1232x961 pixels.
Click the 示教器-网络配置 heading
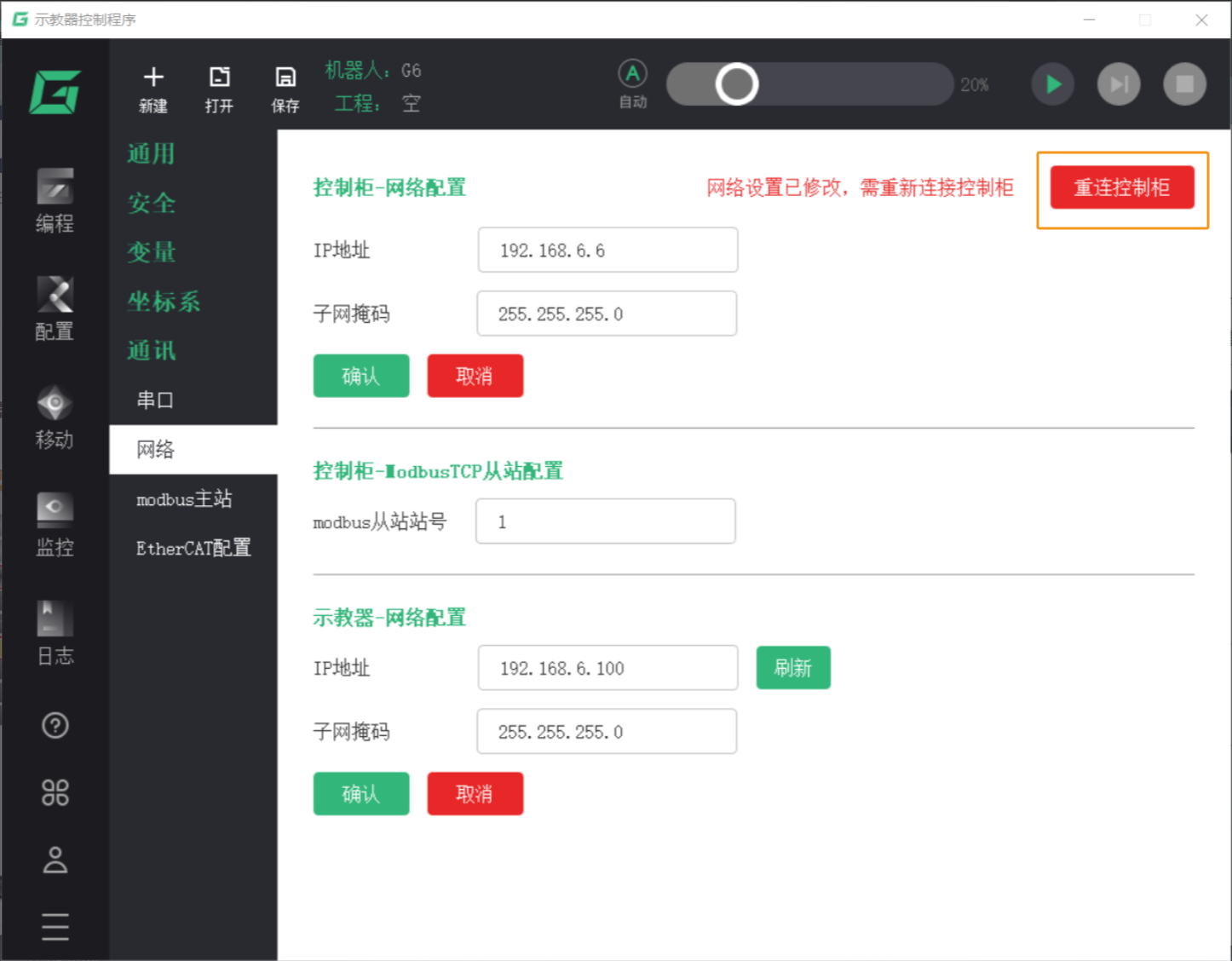tap(389, 617)
